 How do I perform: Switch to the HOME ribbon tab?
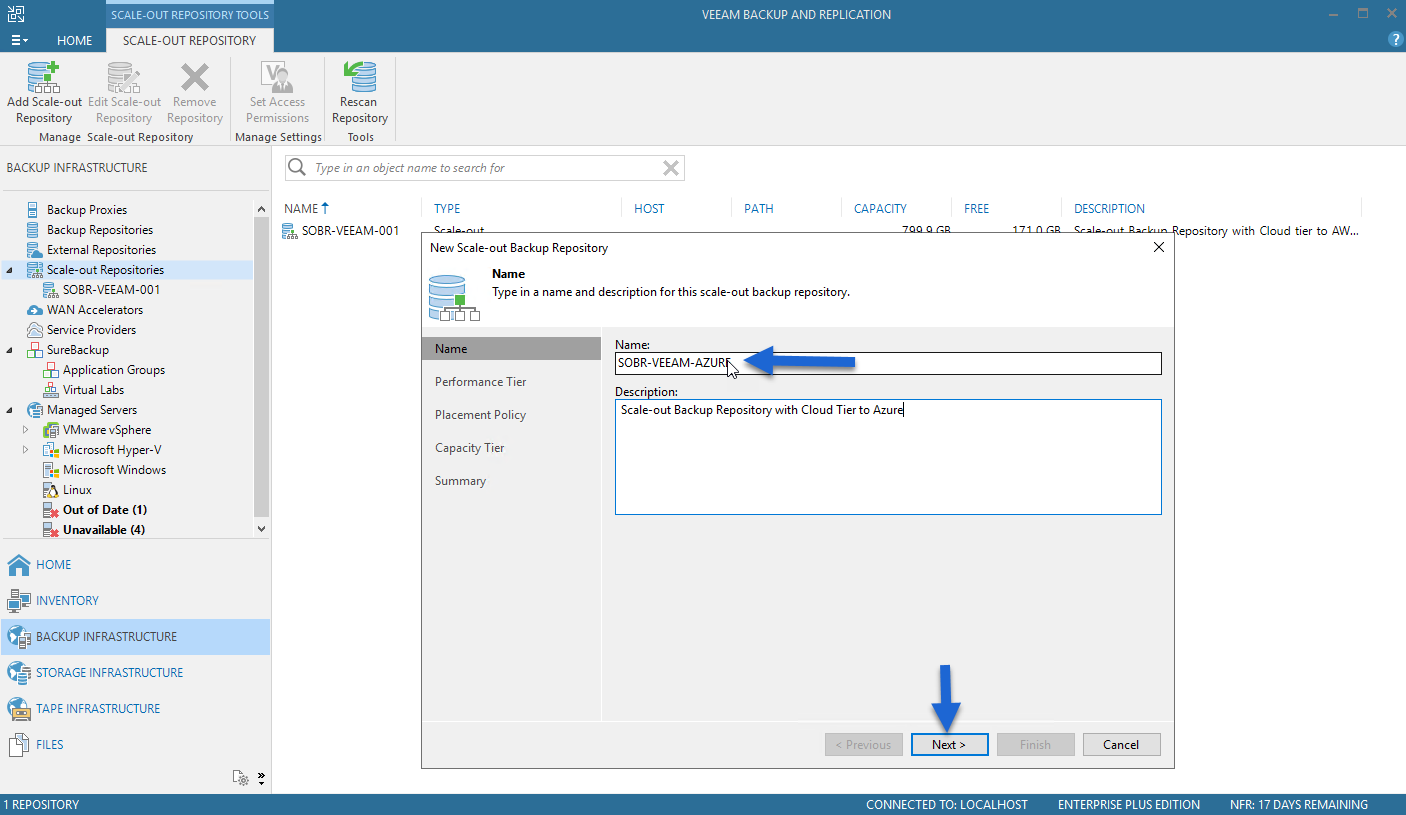coord(75,41)
